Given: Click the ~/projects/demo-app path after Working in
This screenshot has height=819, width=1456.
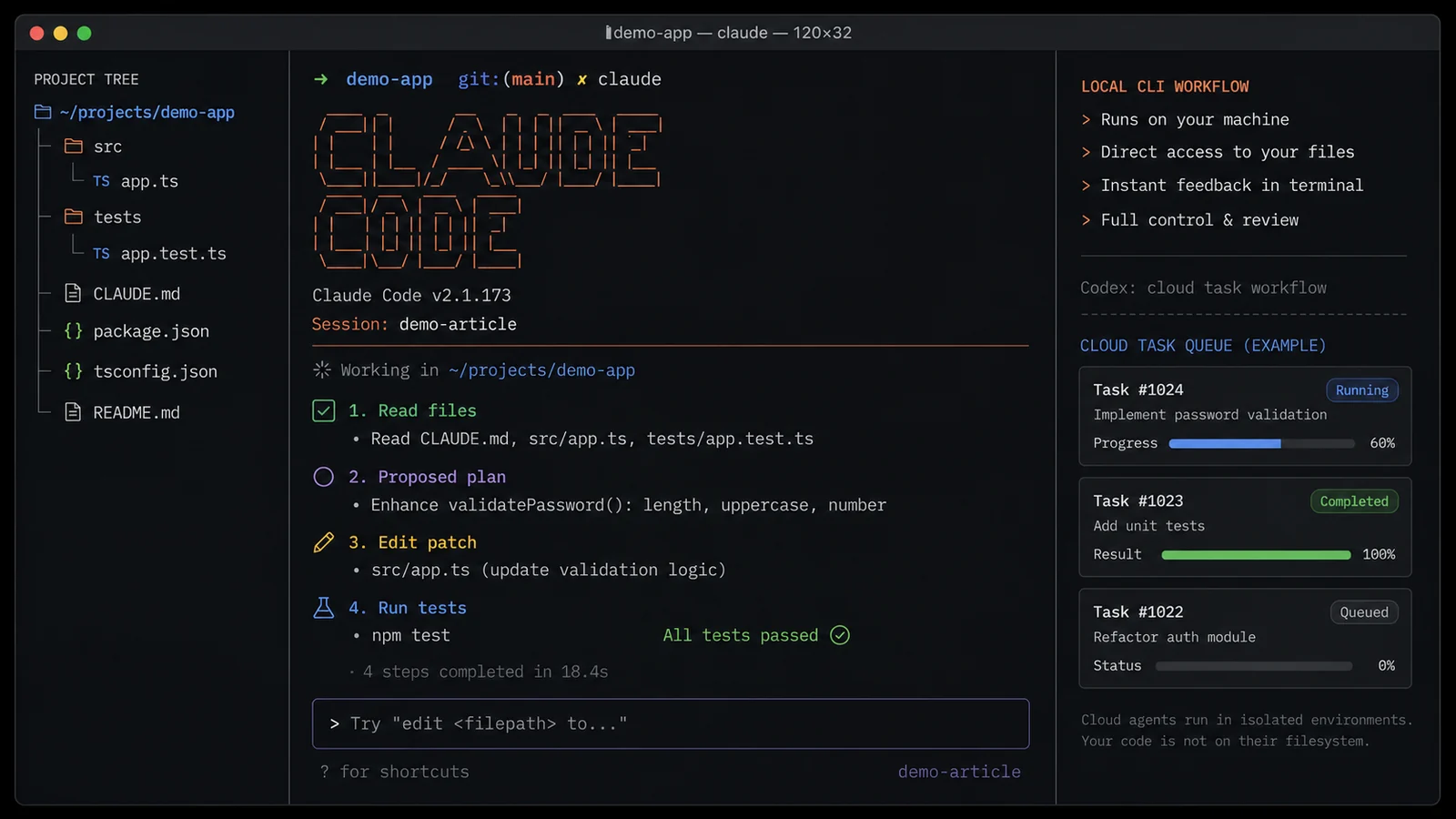Looking at the screenshot, I should pyautogui.click(x=541, y=370).
